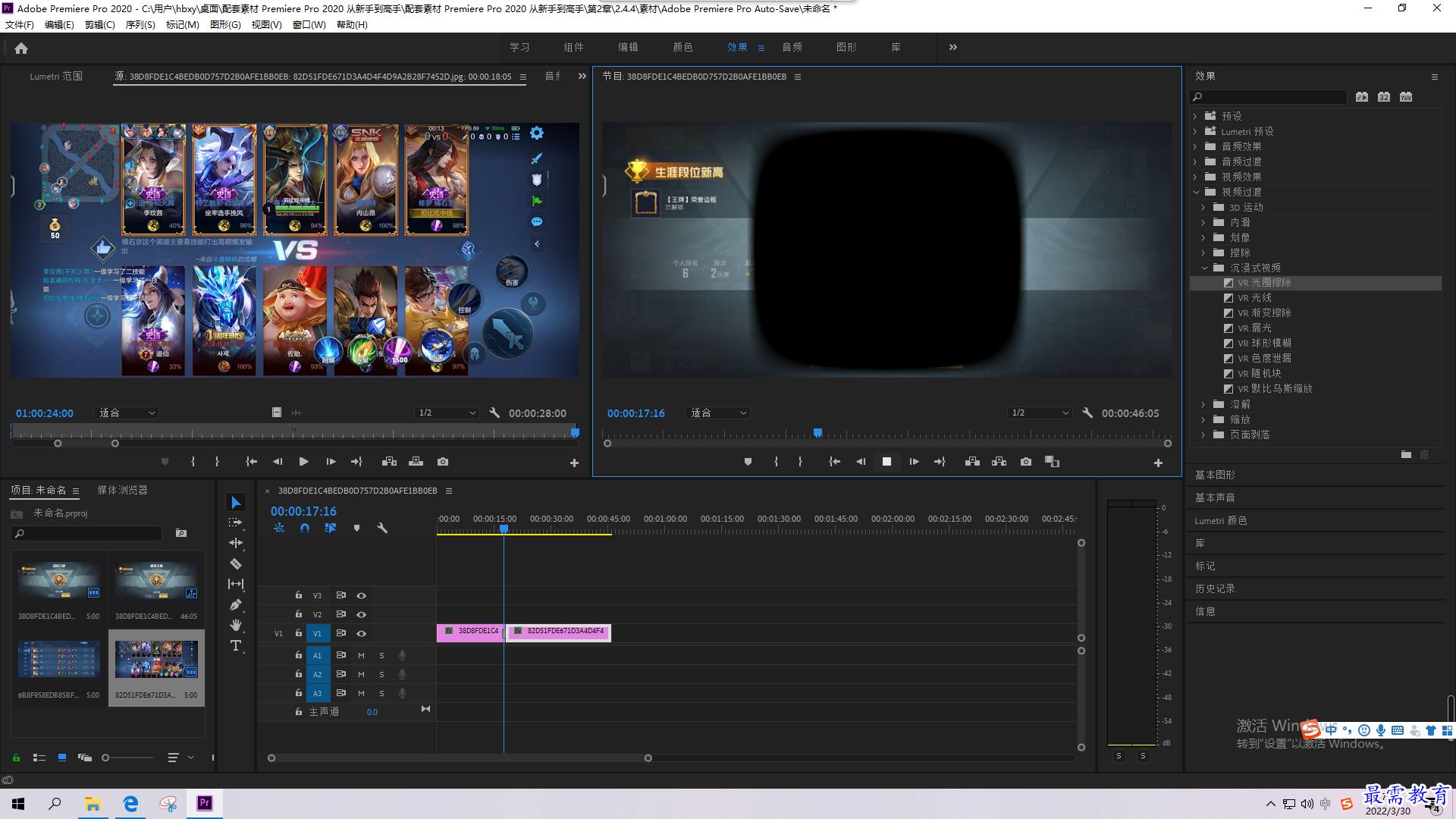
Task: Click Overwrite button in Source monitor
Action: tap(416, 462)
